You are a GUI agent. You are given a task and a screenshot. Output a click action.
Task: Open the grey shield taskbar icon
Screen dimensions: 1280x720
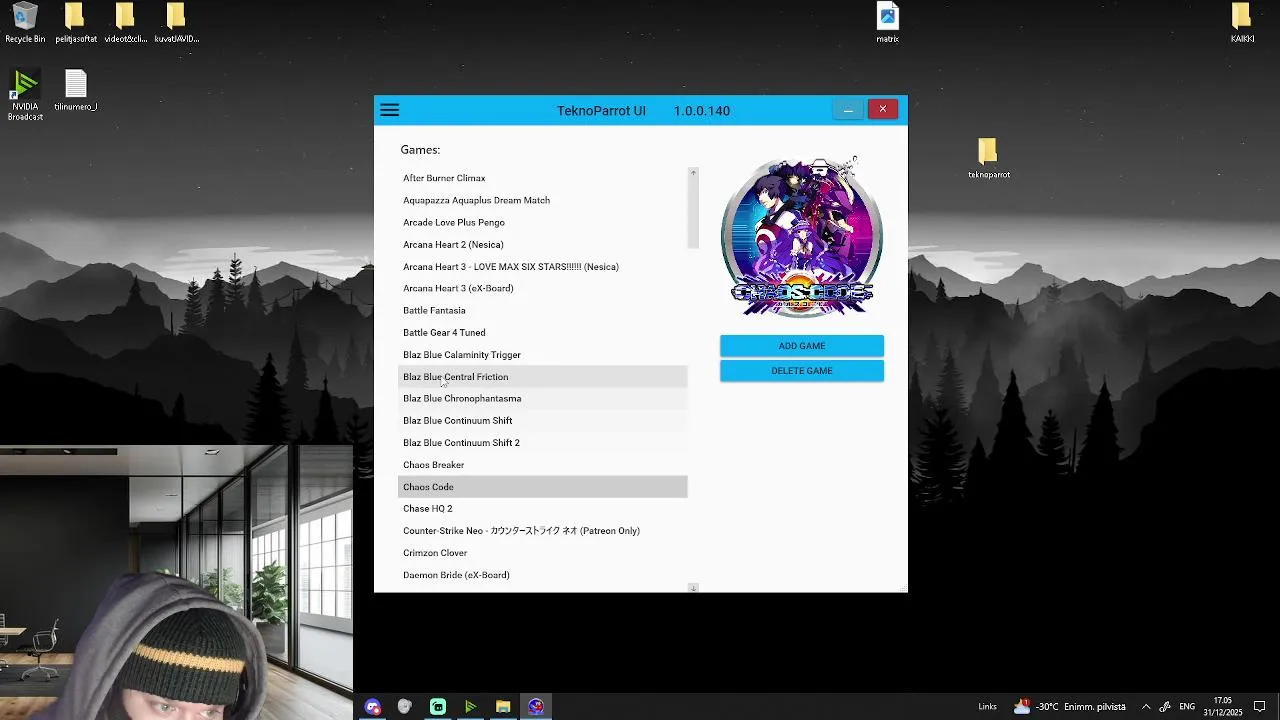[x=405, y=707]
